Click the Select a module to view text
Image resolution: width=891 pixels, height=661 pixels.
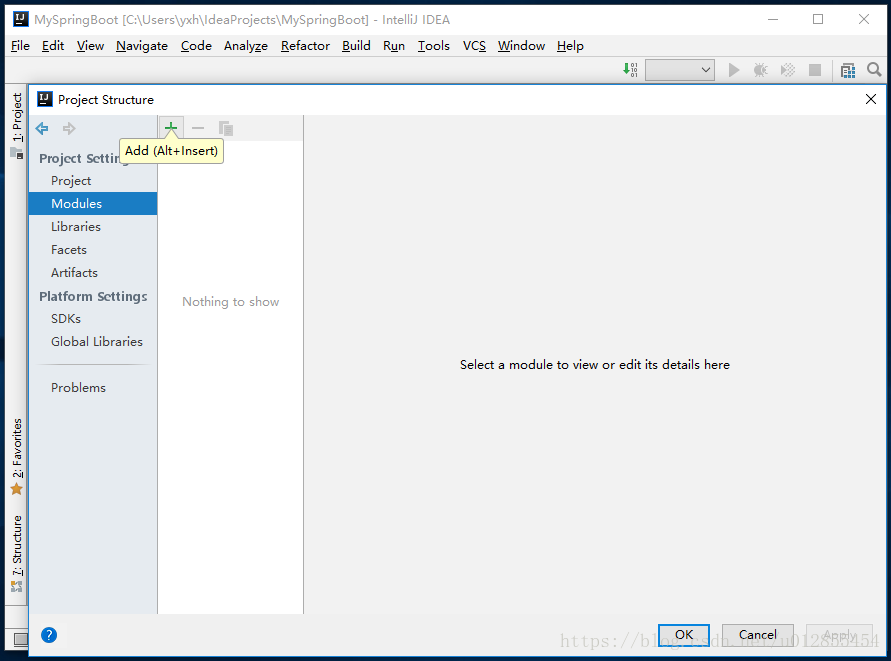click(594, 365)
